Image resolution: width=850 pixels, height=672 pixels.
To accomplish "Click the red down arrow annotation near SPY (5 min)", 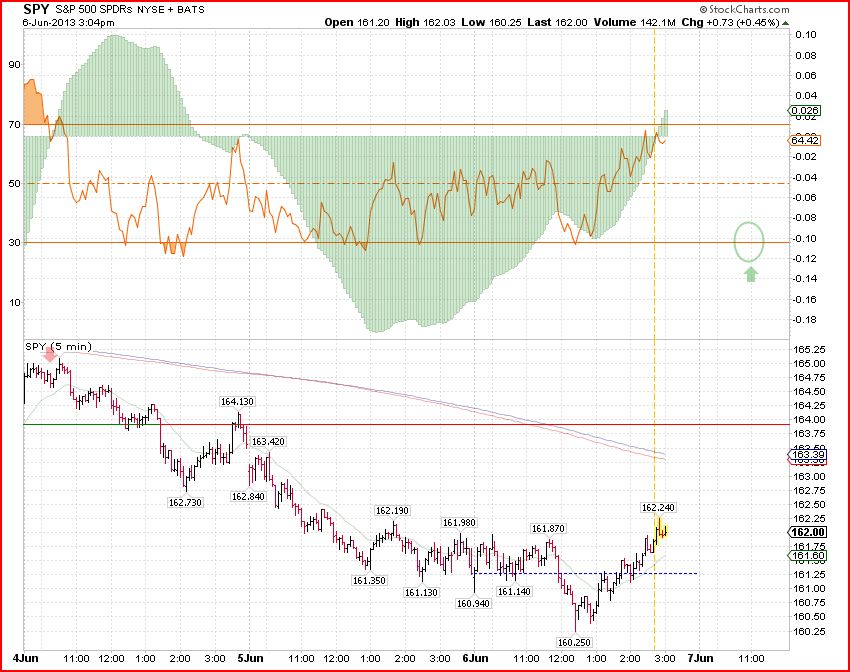I will (x=50, y=354).
